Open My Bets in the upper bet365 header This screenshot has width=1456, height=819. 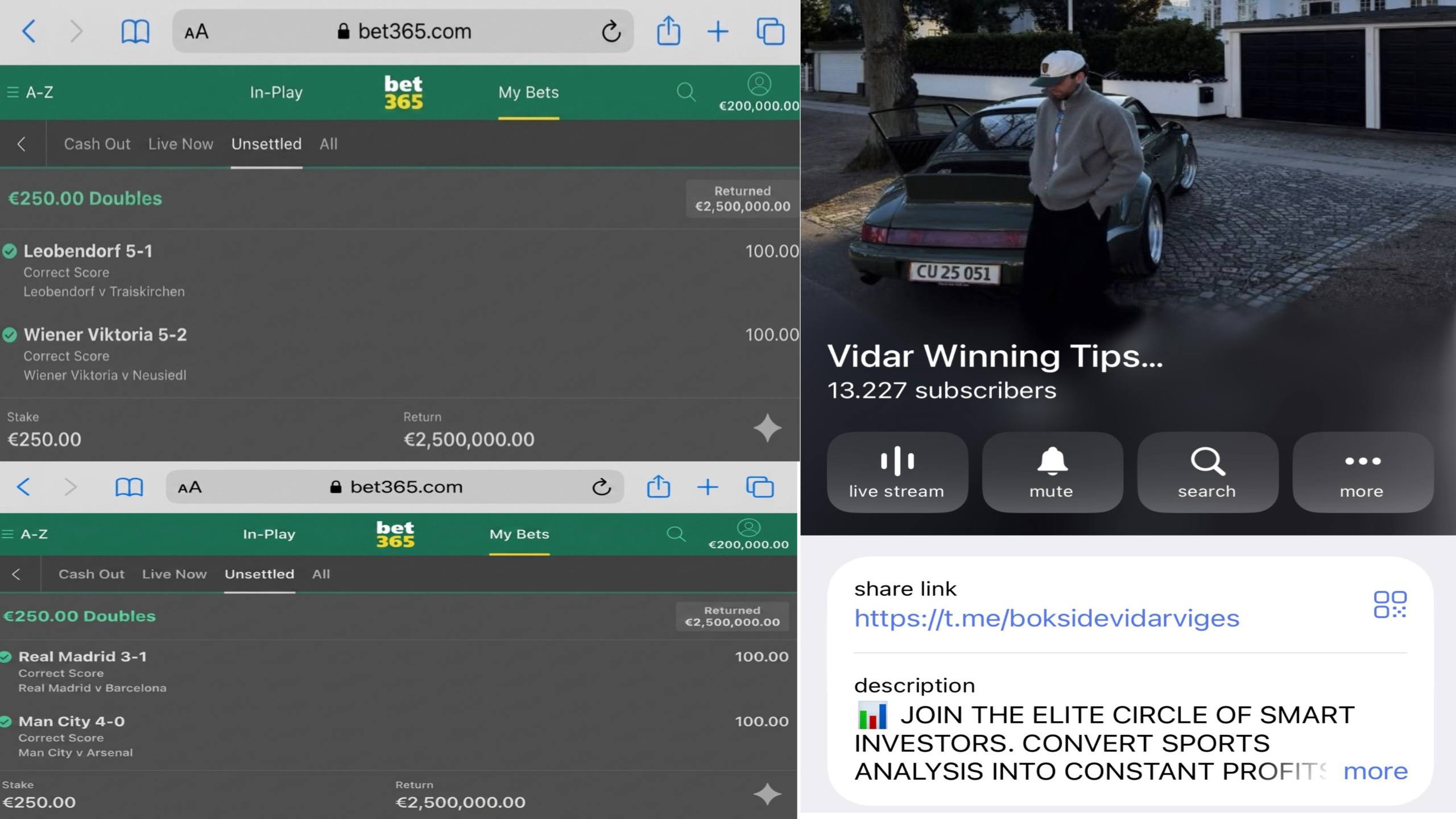528,92
